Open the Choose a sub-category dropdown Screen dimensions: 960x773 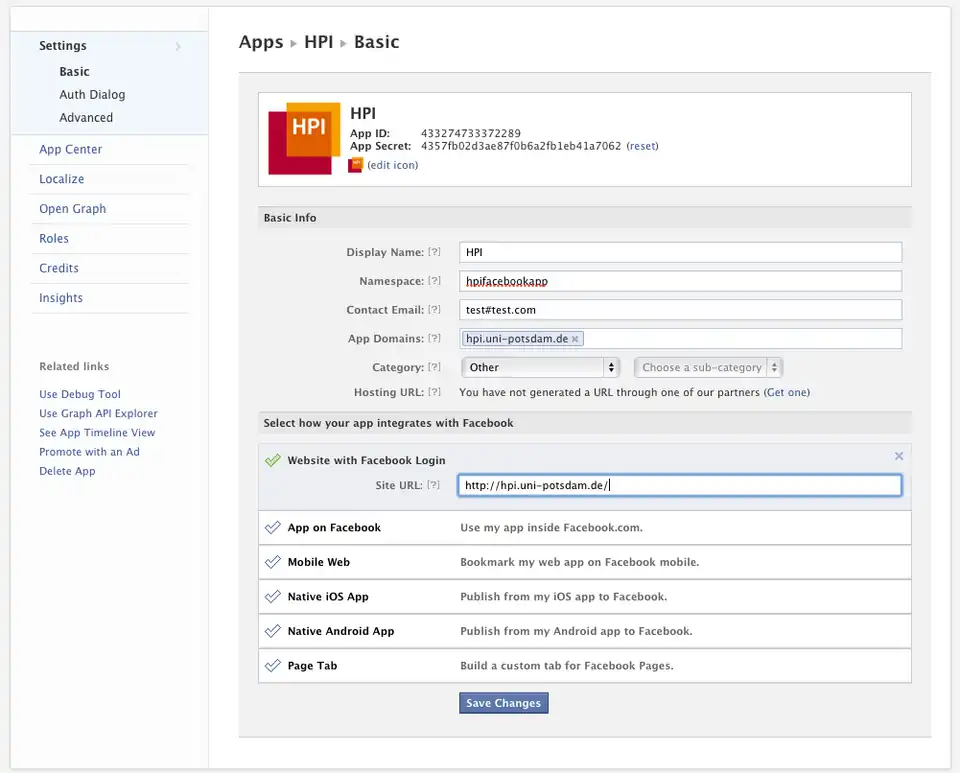coord(708,367)
